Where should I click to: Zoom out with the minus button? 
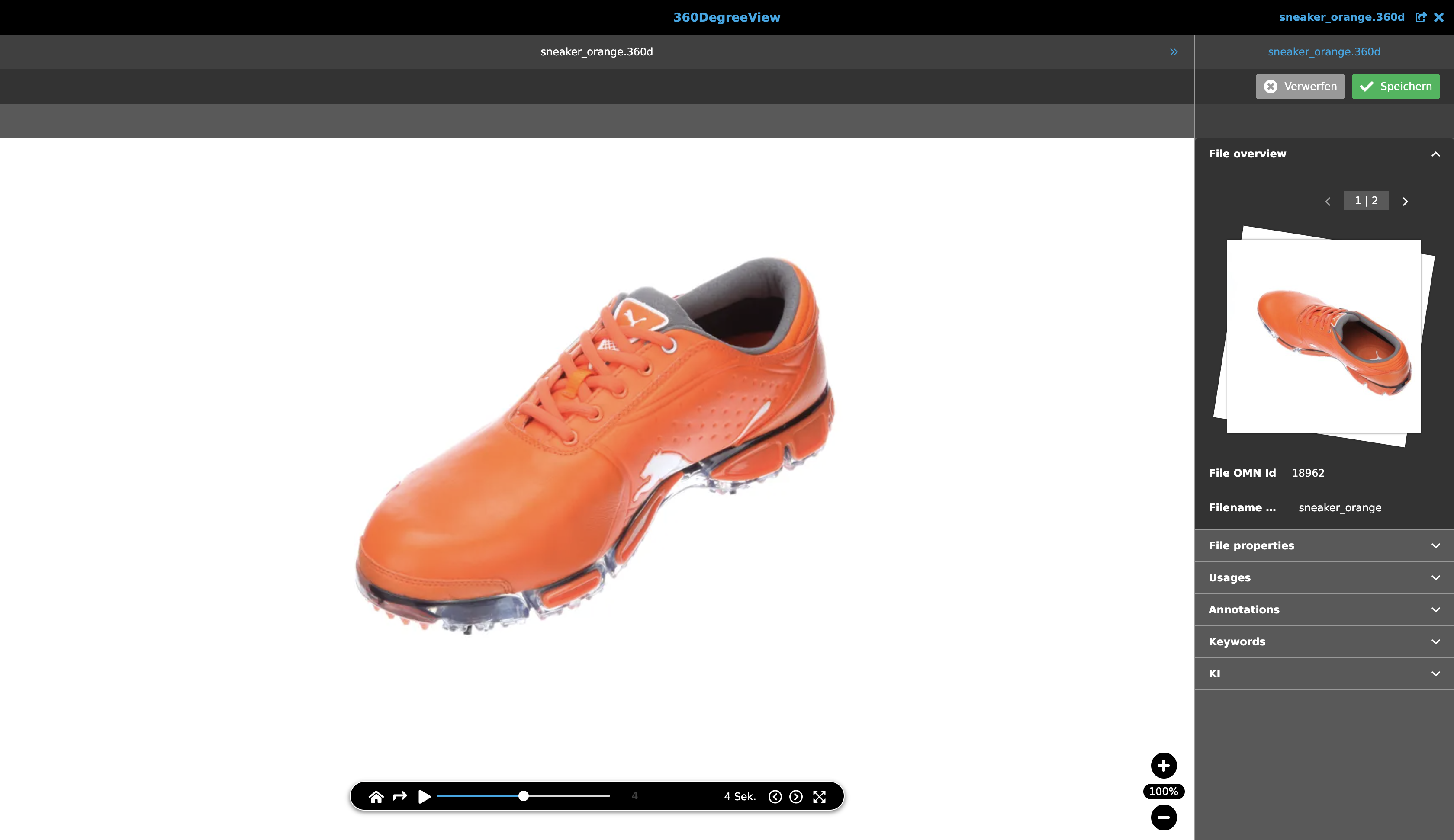pos(1163,817)
